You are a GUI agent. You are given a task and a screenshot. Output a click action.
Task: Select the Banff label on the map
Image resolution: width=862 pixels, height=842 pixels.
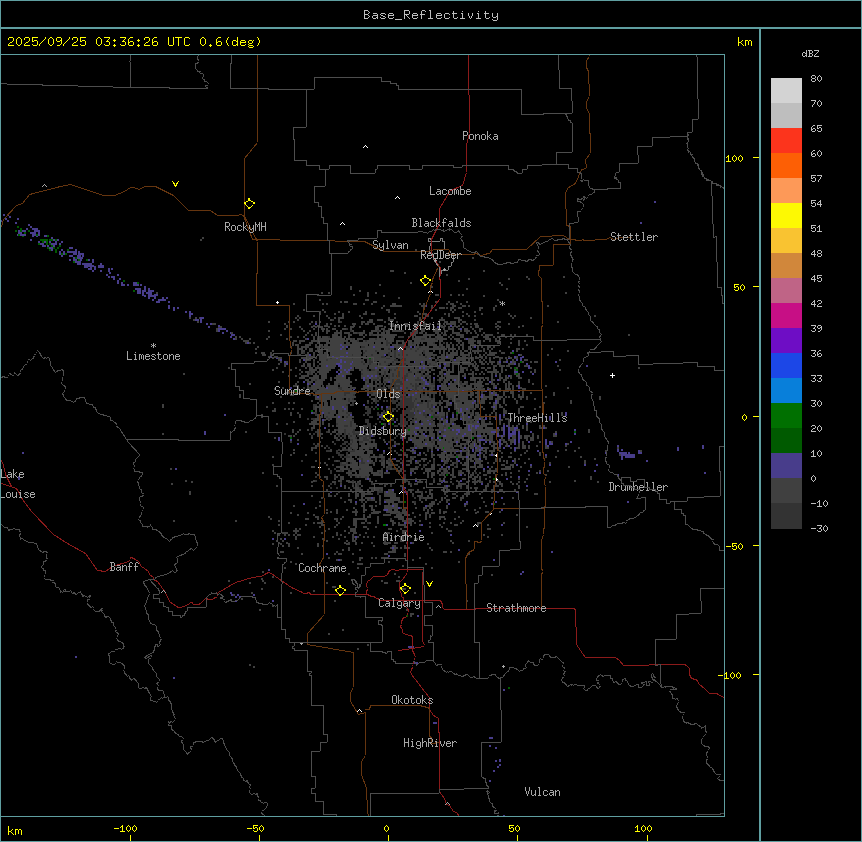pos(125,567)
